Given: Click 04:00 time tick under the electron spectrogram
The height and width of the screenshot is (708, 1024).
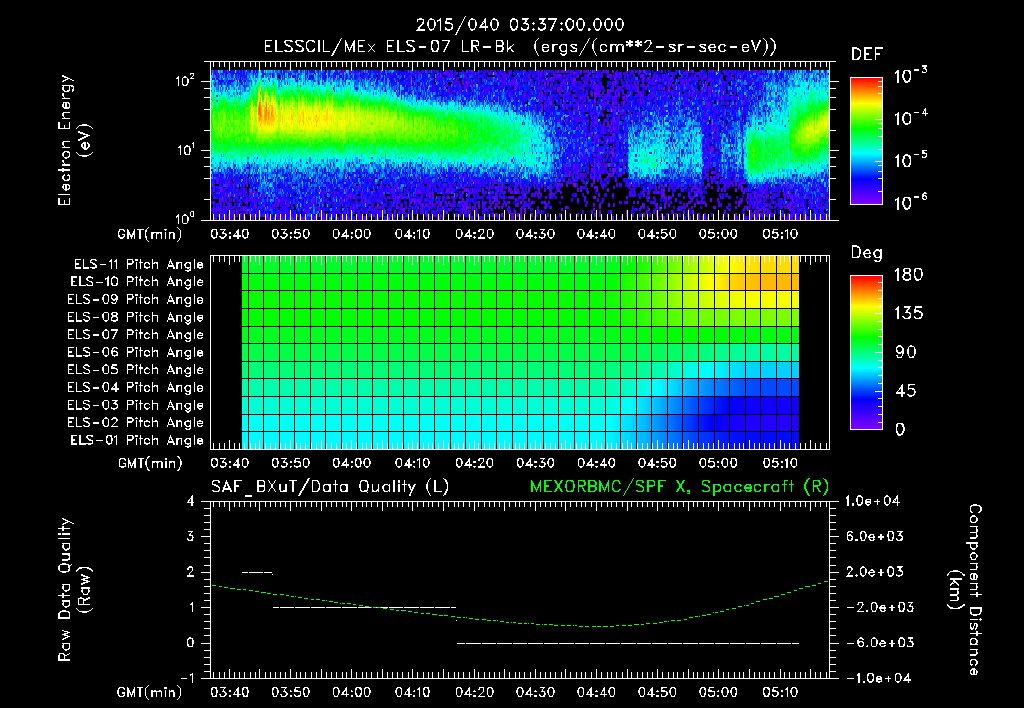Looking at the screenshot, I should (351, 234).
